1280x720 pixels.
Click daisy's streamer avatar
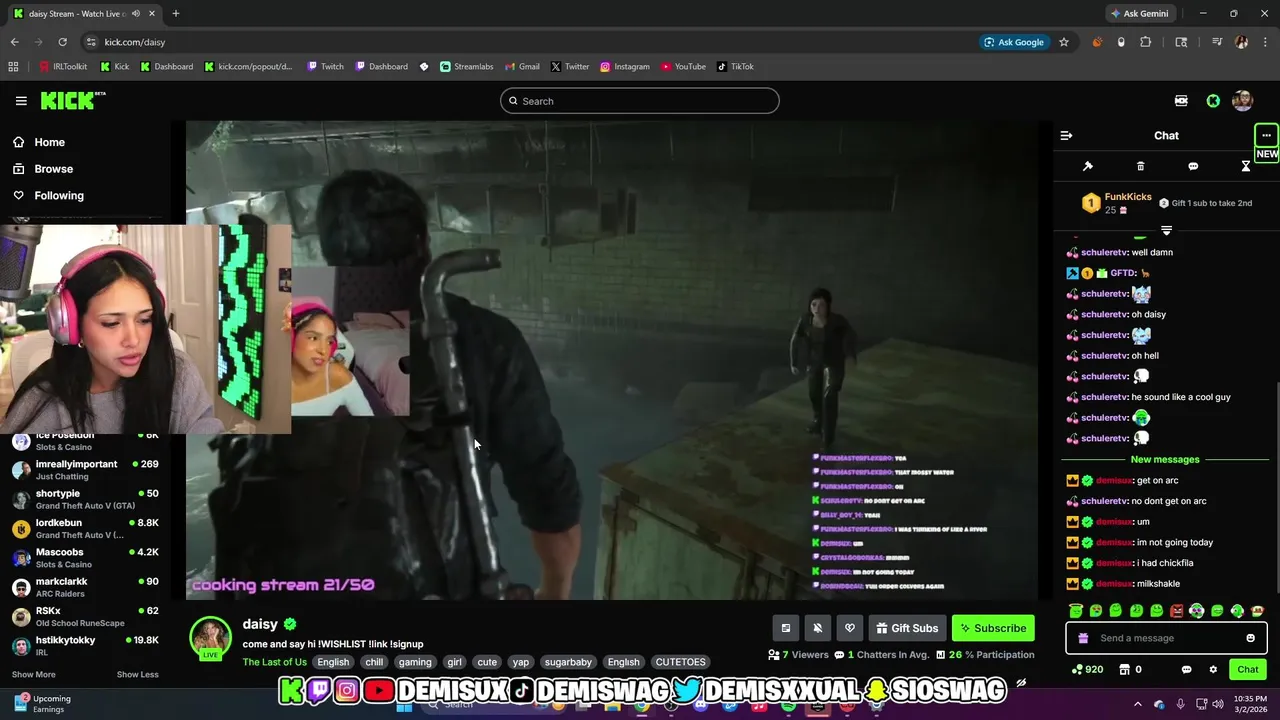coord(210,638)
